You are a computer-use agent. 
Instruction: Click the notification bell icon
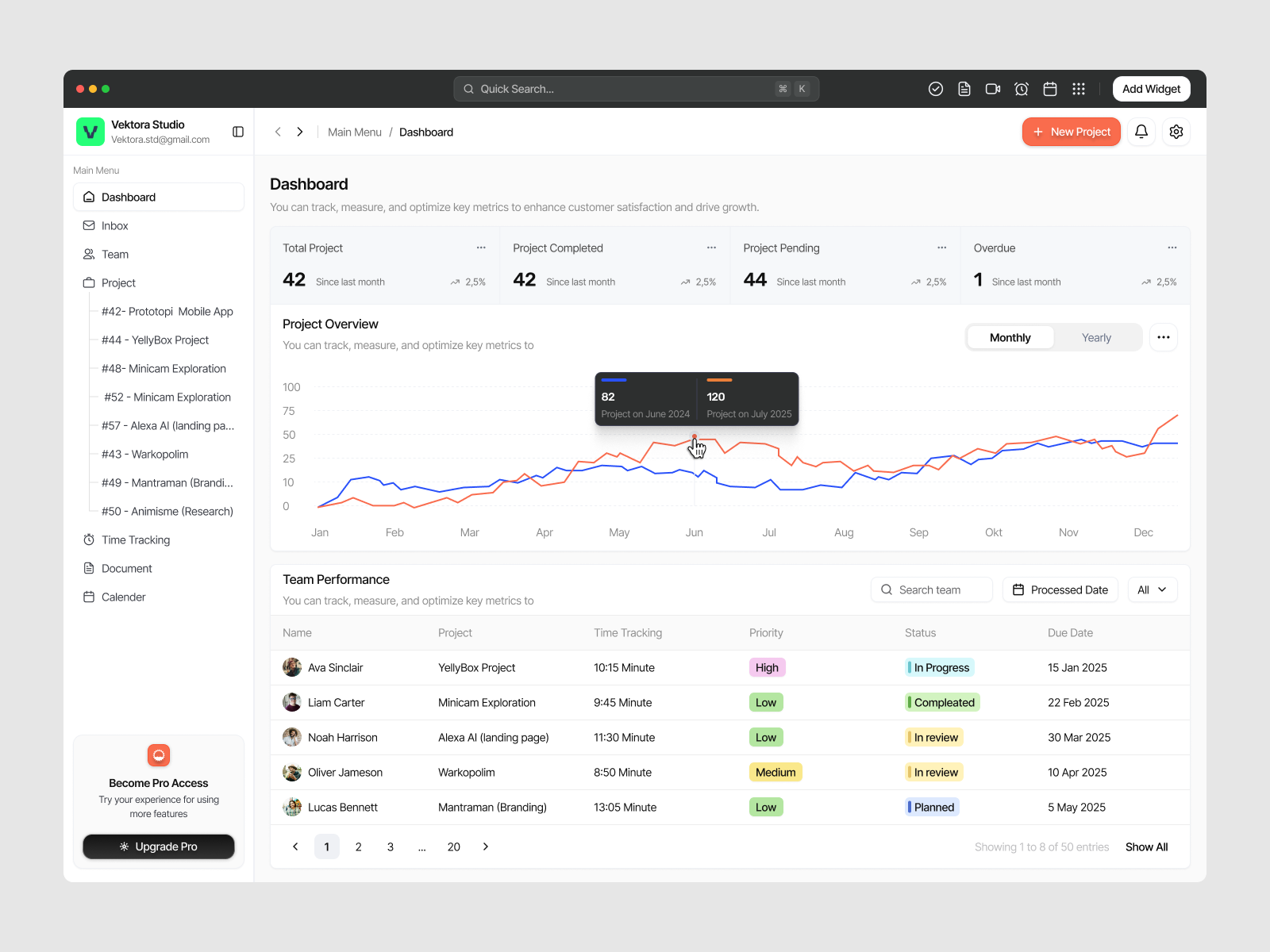pos(1141,132)
